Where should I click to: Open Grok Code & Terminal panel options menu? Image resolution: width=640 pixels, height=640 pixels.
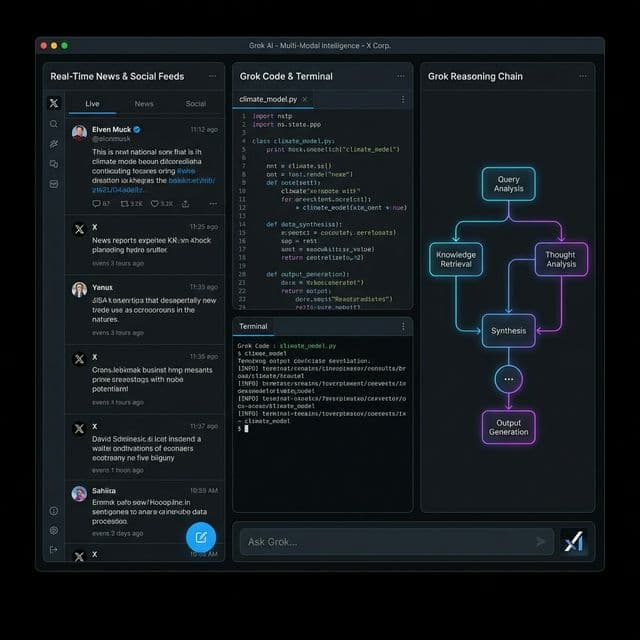click(401, 76)
